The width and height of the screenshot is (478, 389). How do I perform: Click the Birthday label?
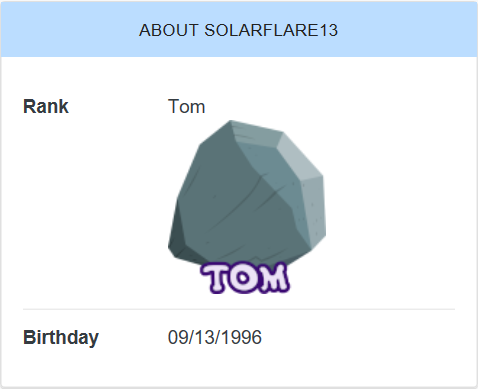point(61,337)
